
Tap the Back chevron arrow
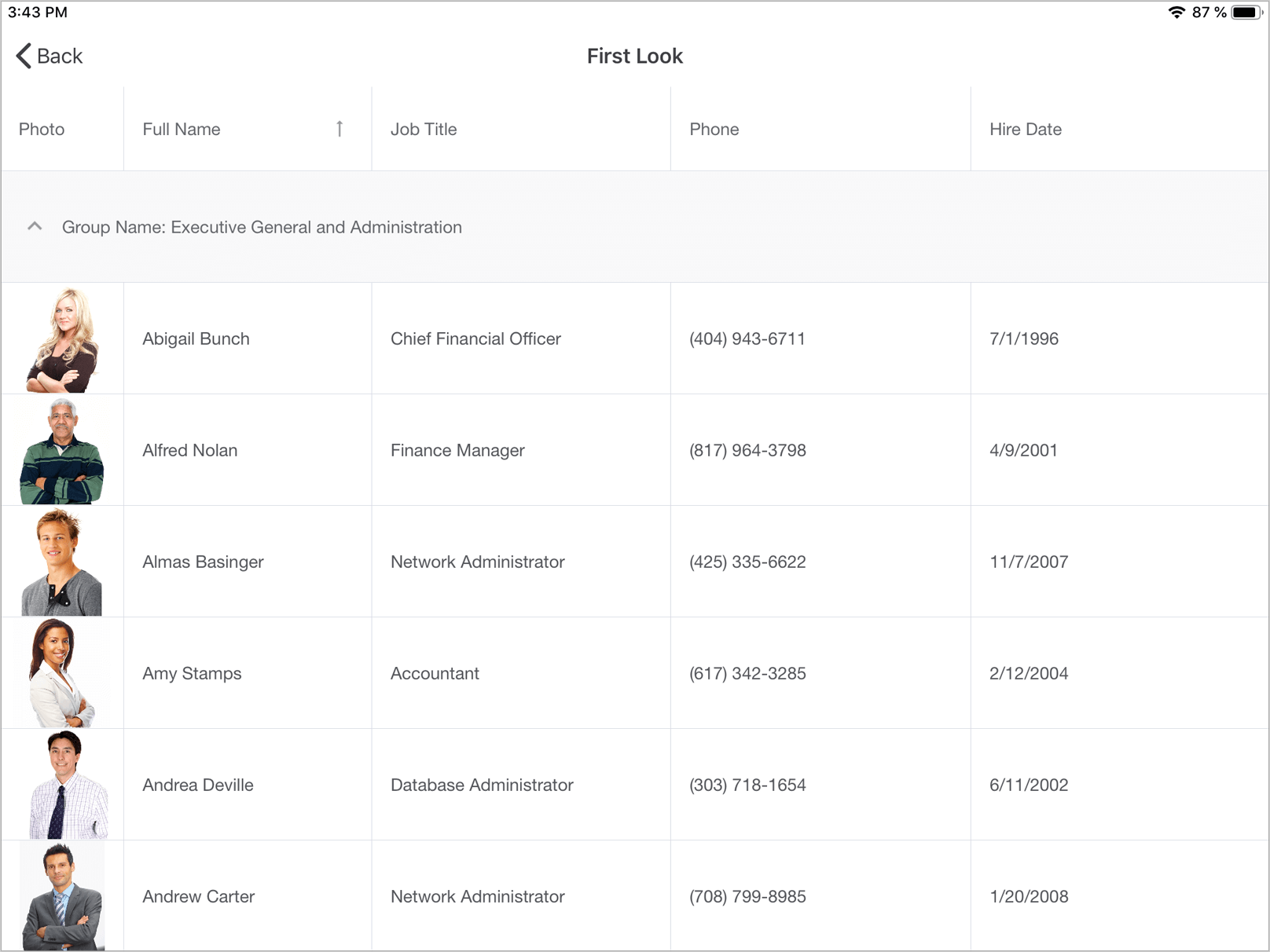point(24,56)
